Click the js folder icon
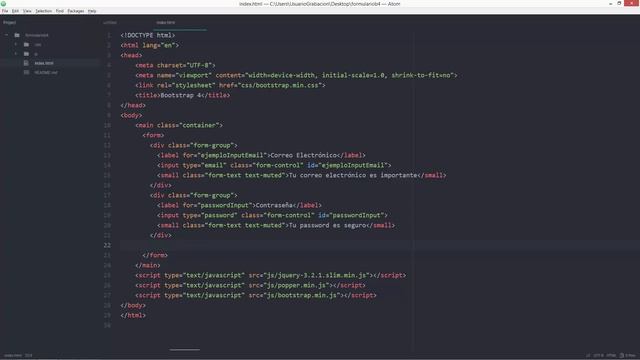640x360 pixels. click(26, 54)
